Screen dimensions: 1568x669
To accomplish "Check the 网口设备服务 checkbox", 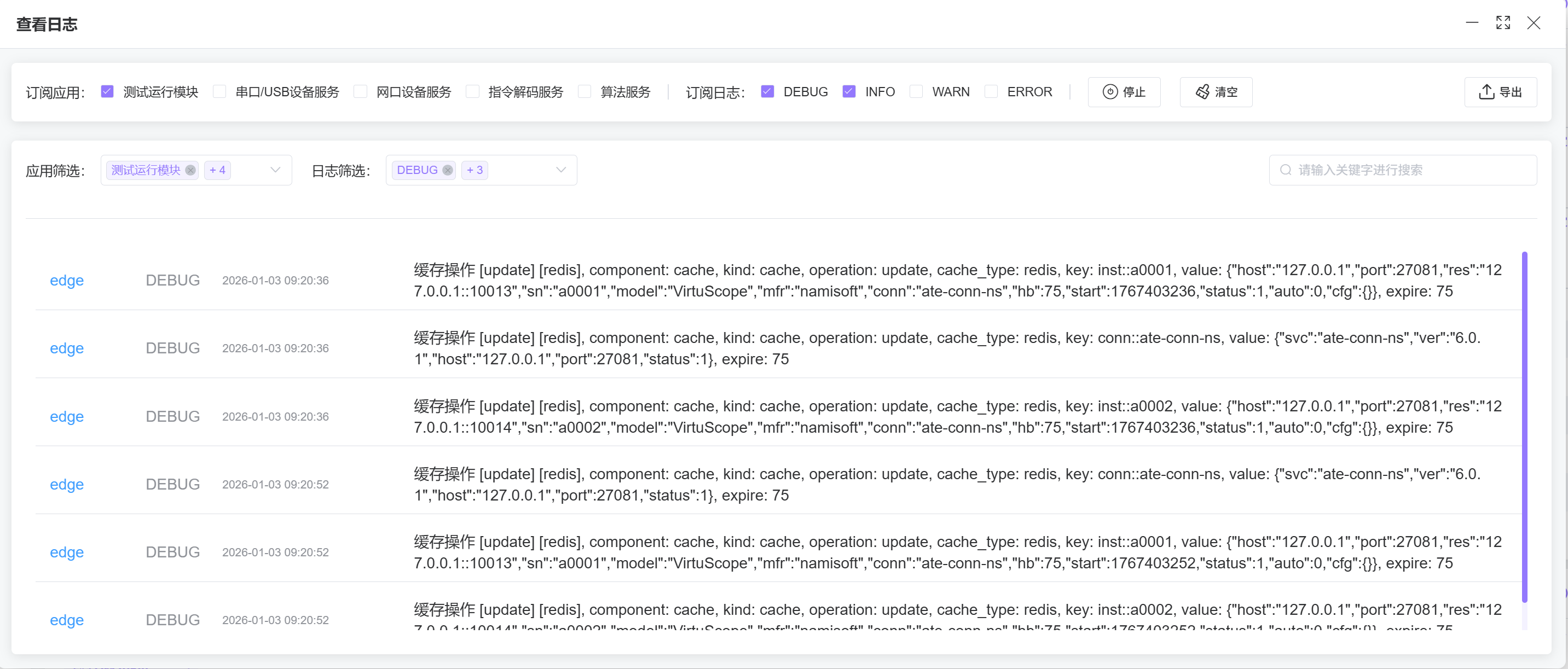I will click(360, 92).
